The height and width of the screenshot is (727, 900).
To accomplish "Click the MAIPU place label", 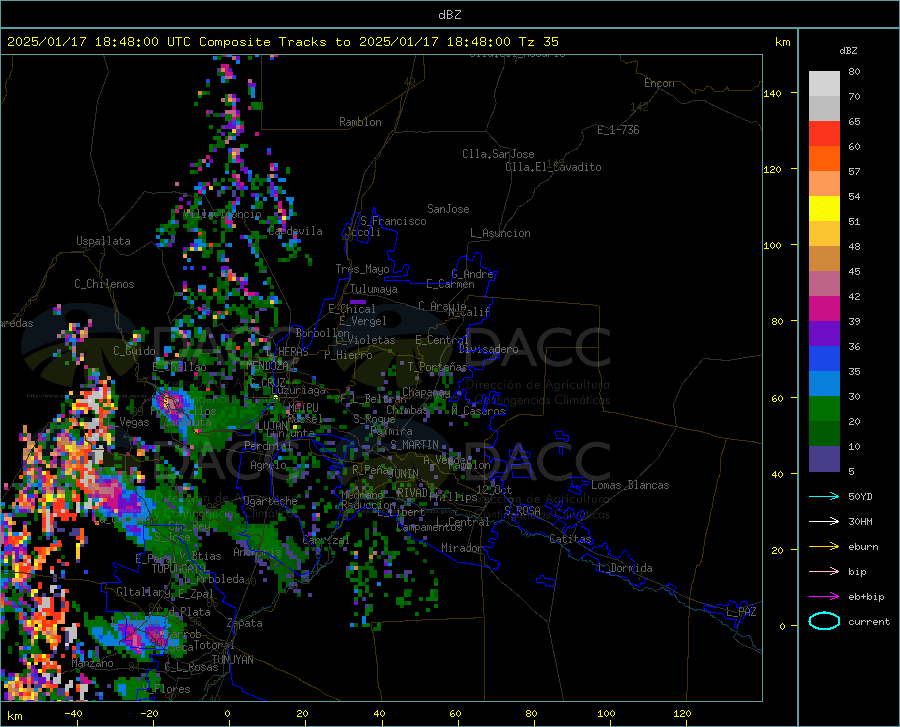I will pyautogui.click(x=303, y=407).
